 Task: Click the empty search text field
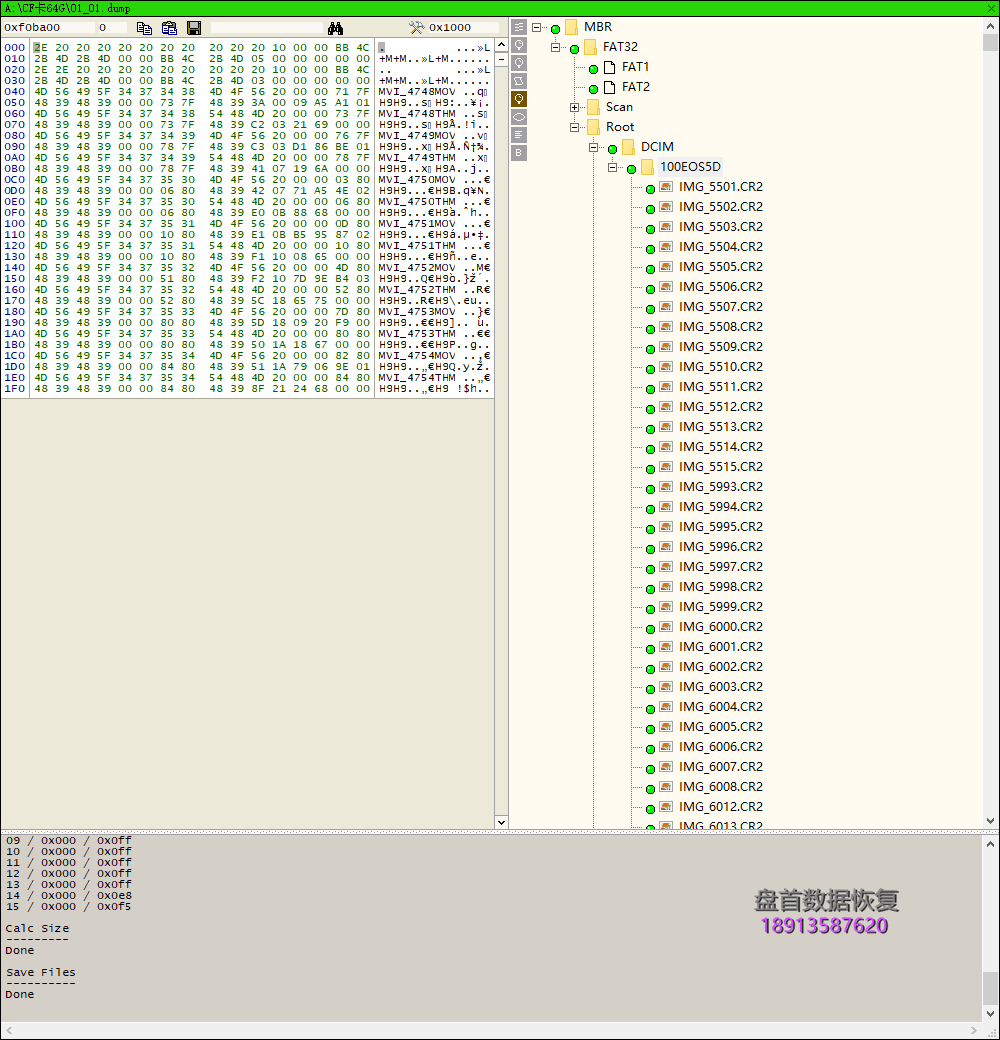267,27
